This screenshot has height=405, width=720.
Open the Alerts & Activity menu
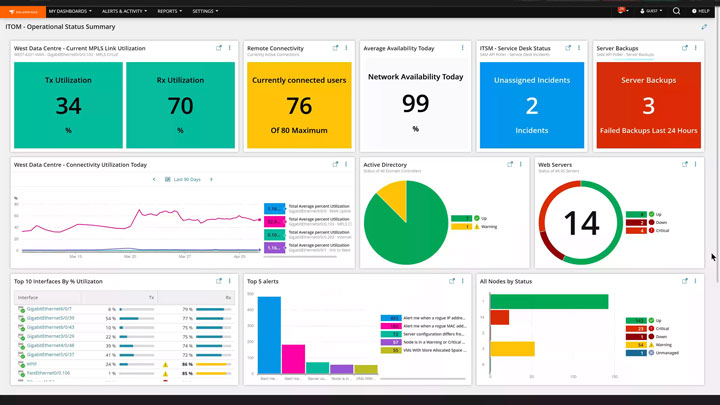124,11
